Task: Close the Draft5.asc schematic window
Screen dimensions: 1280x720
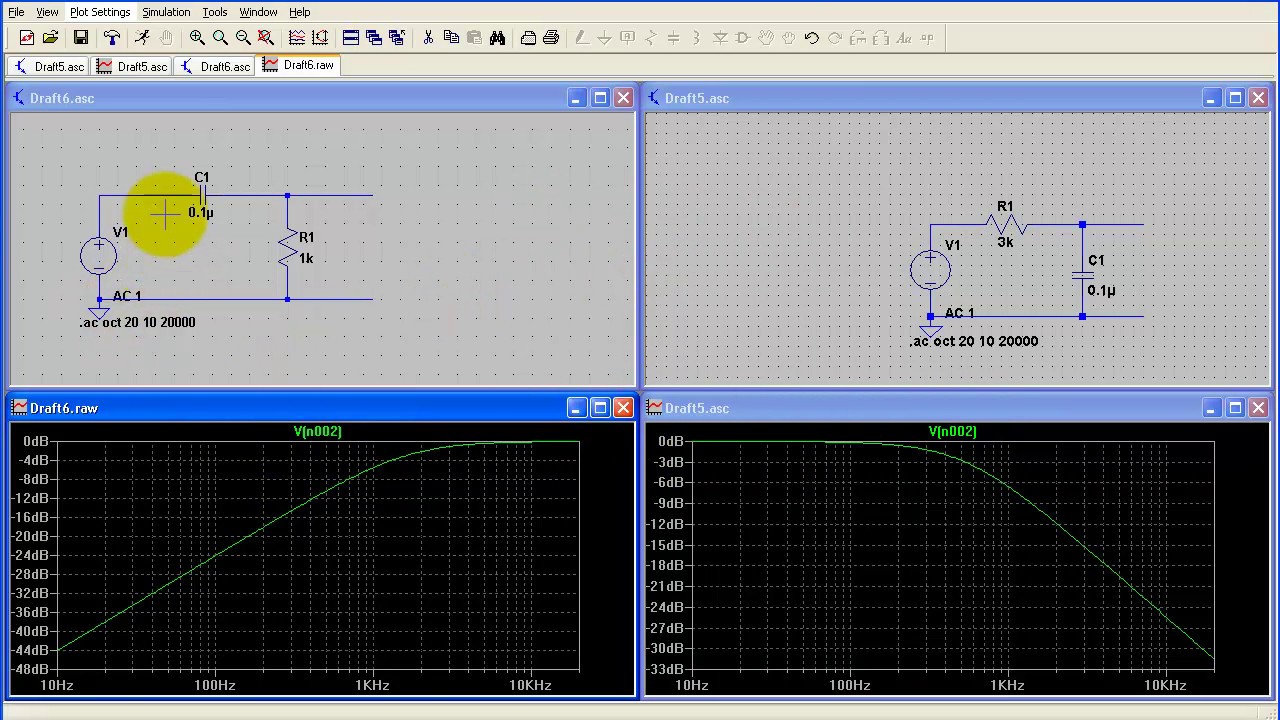Action: tap(1259, 97)
